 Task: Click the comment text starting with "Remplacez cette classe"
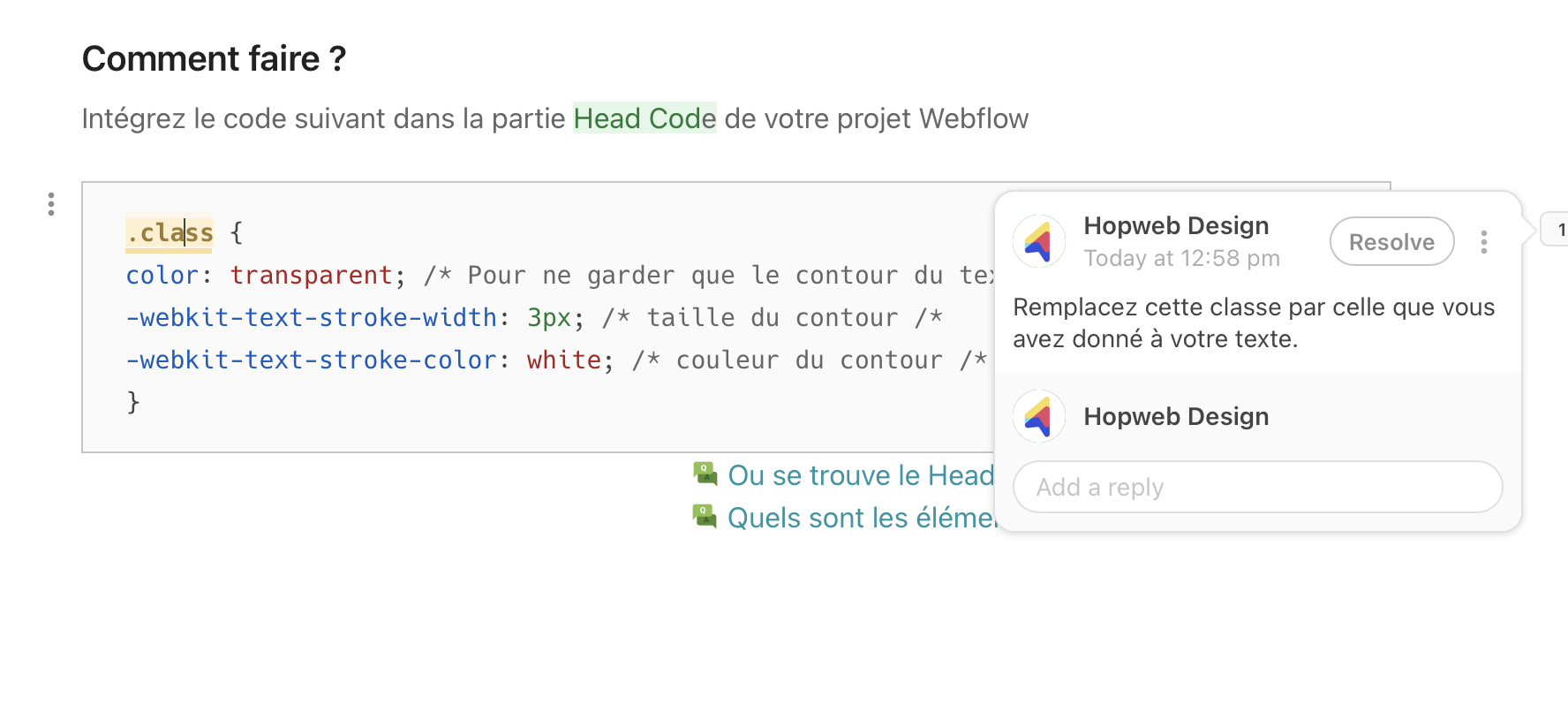tap(1254, 322)
